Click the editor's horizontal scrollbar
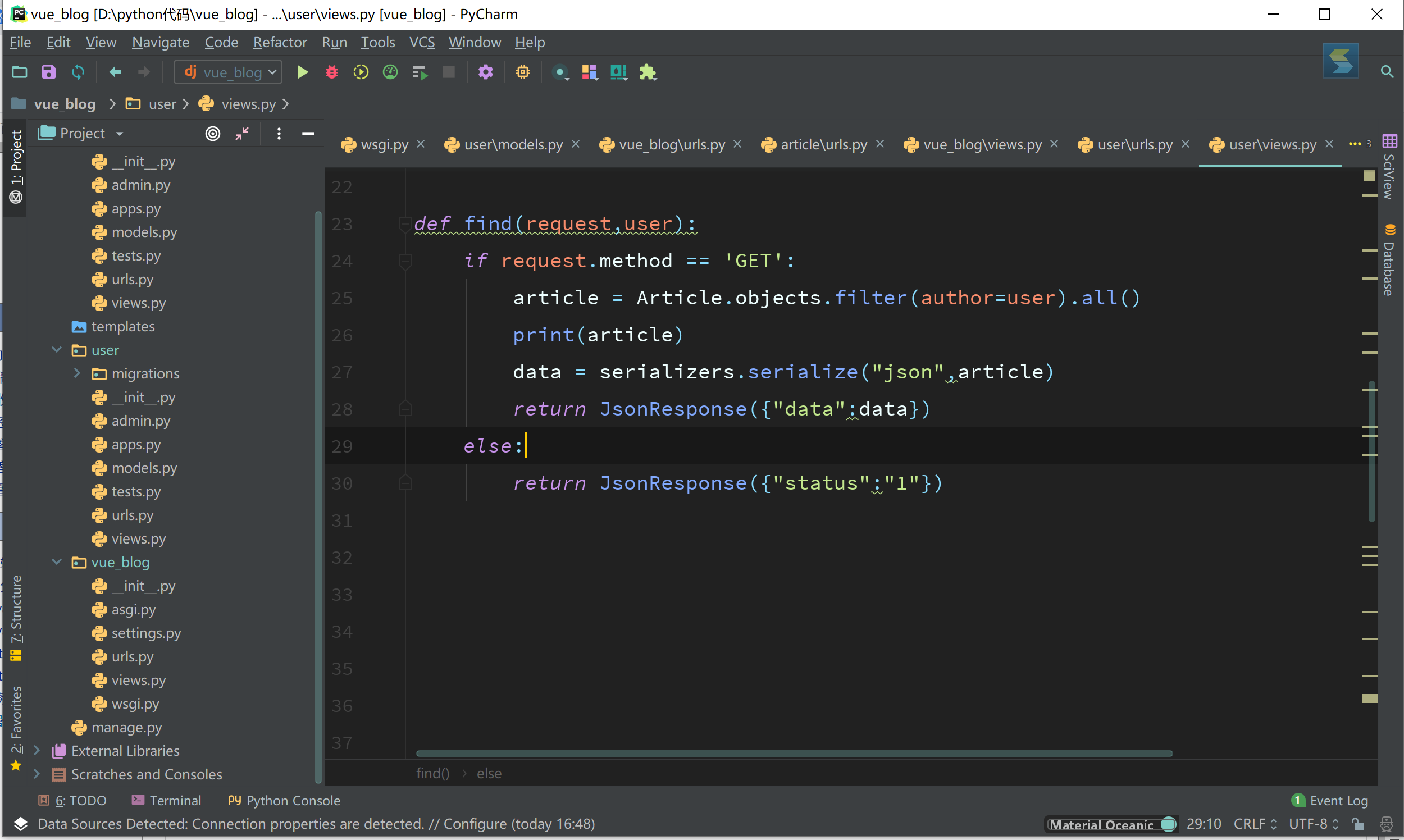 click(791, 753)
